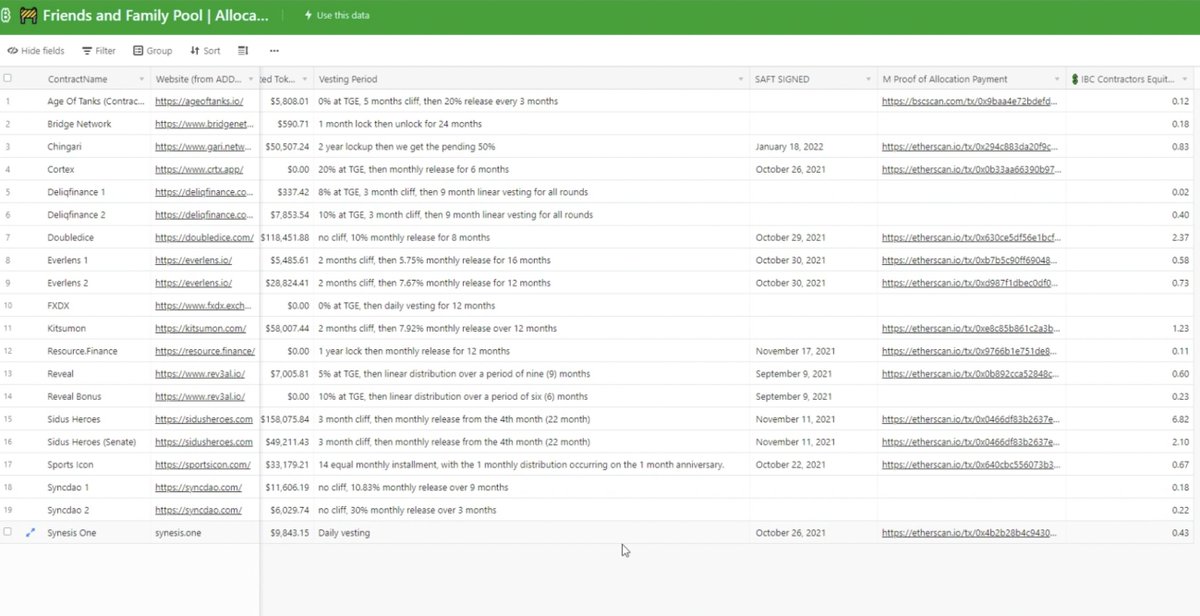Open the sportsicon.com website link
Viewport: 1200px width, 616px height.
coord(203,465)
